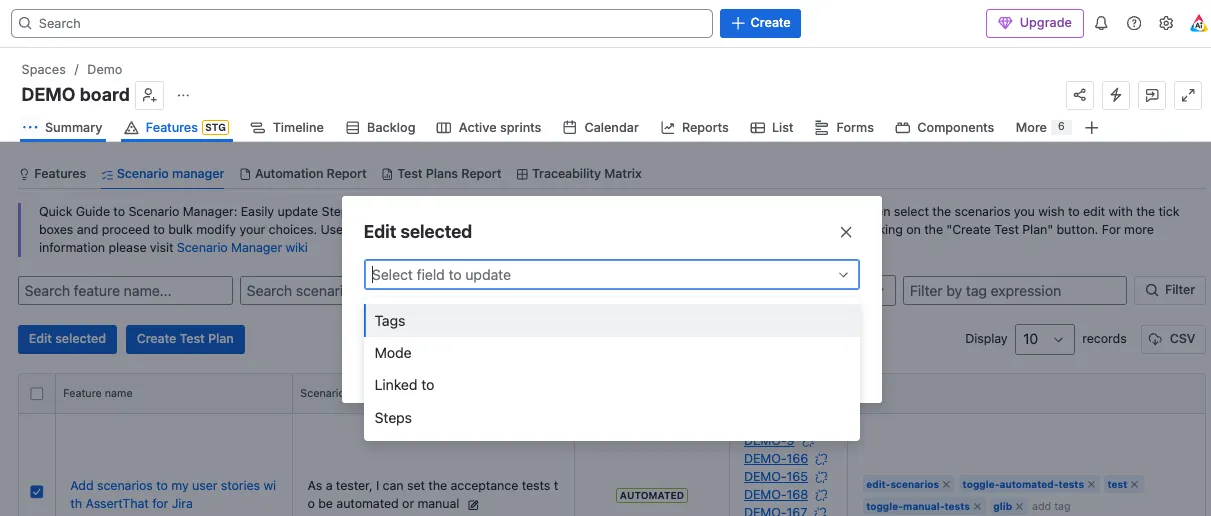Export records with the CSV button
Screen dimensions: 1211x516
(1173, 339)
